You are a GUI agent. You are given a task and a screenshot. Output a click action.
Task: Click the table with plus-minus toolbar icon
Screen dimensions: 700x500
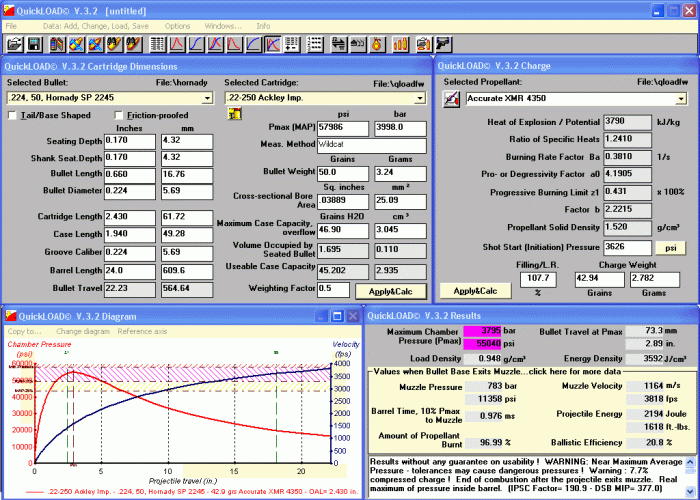pos(292,44)
